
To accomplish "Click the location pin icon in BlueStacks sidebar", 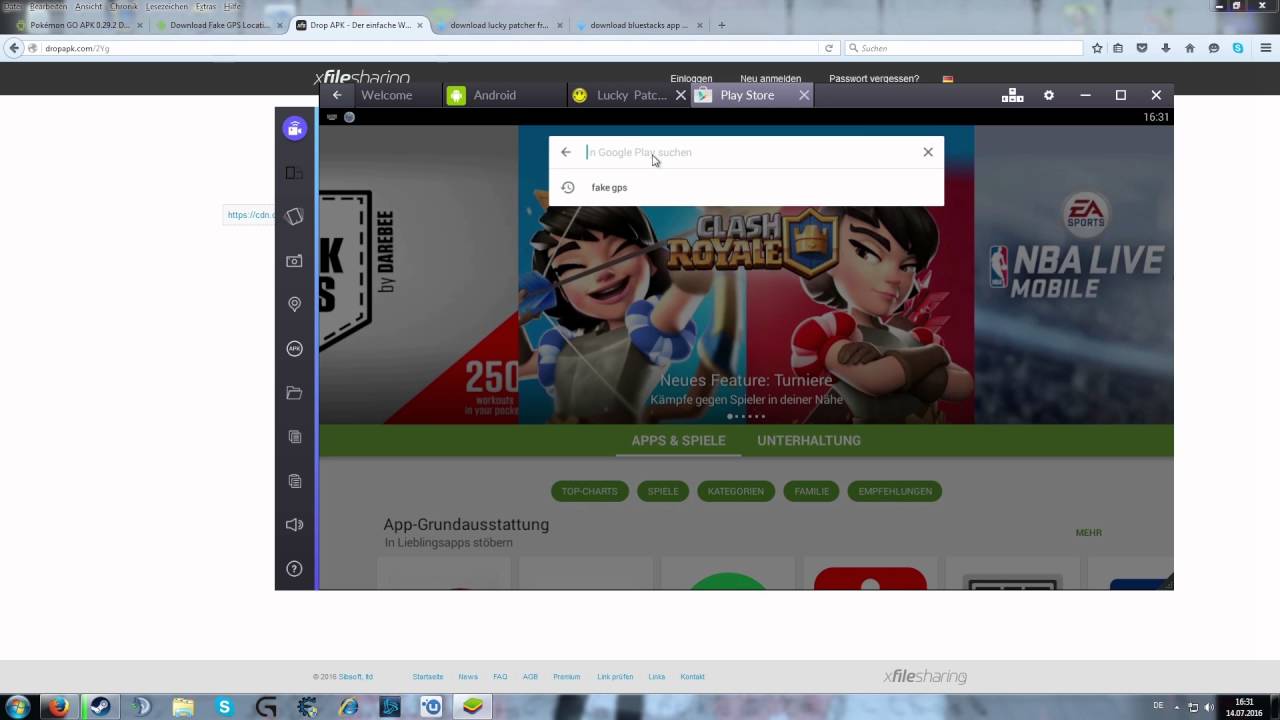I will coord(294,304).
